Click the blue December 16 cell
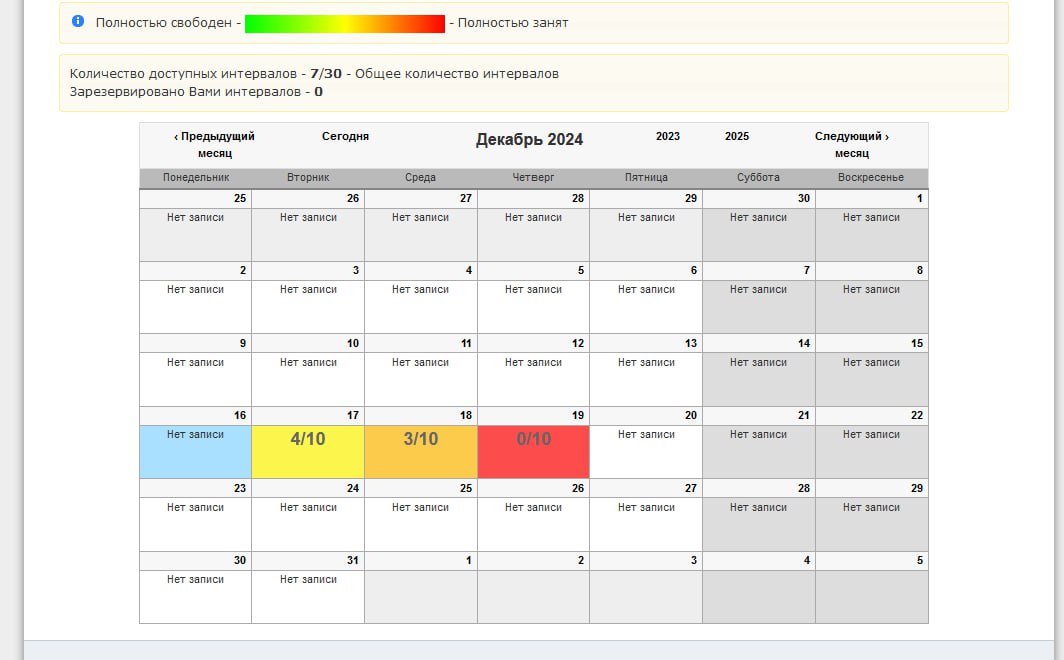This screenshot has height=660, width=1064. pos(195,451)
